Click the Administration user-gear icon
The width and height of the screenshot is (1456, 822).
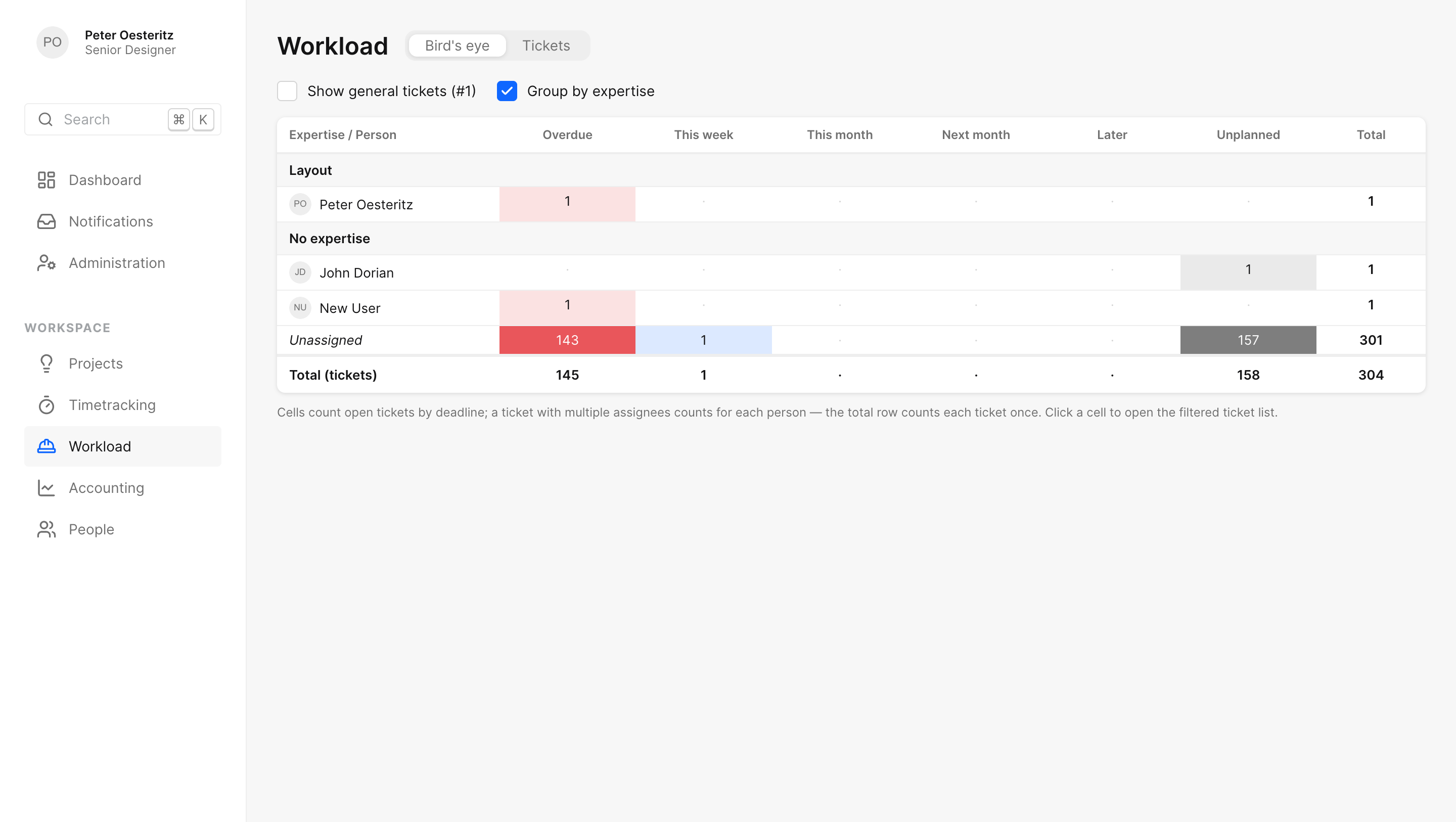point(47,263)
